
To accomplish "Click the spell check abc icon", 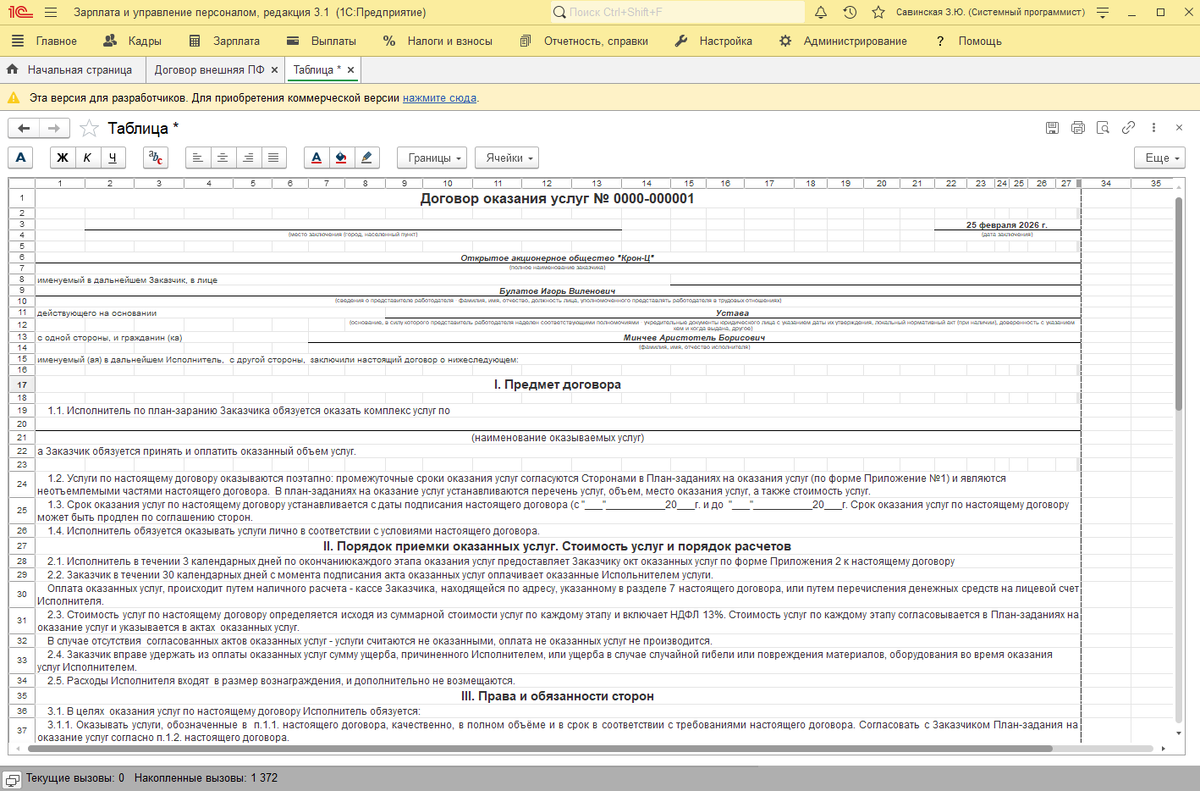I will point(156,158).
